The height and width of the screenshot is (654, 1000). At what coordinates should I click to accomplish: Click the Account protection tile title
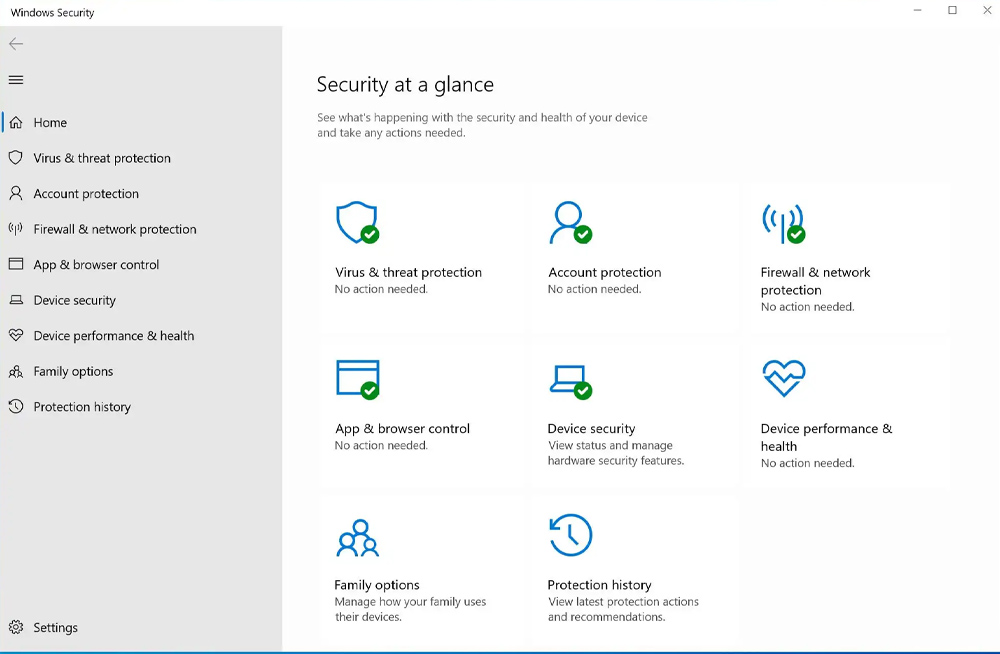tap(605, 272)
